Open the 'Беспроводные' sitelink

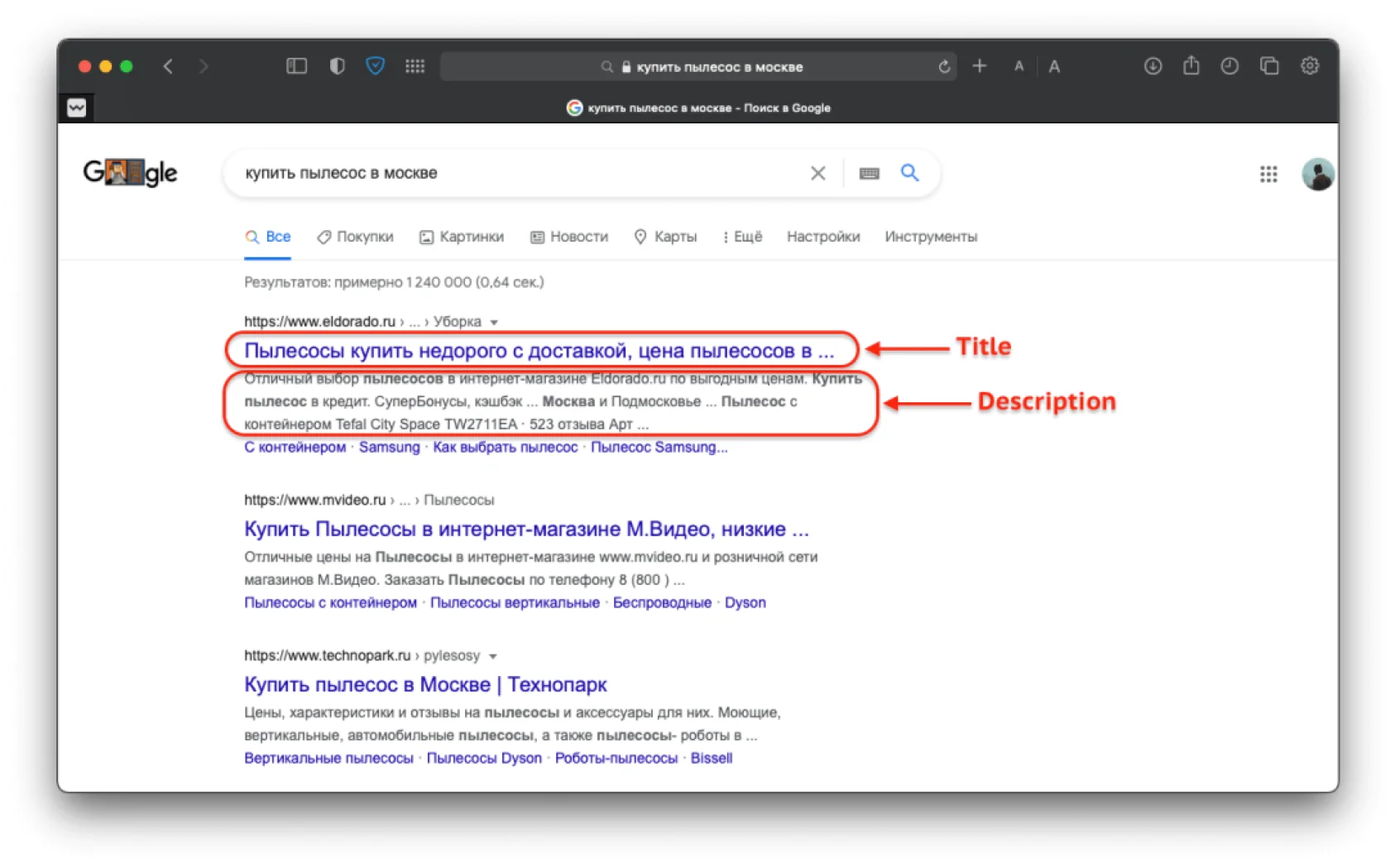click(662, 602)
